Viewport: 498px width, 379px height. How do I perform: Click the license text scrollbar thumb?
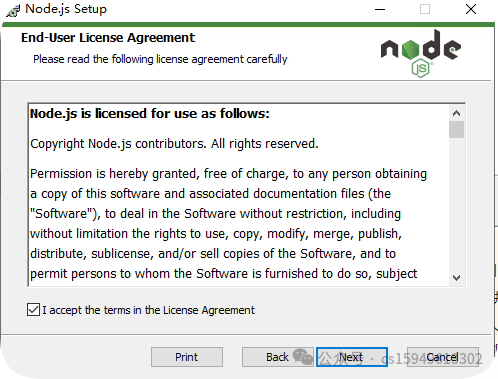point(456,130)
